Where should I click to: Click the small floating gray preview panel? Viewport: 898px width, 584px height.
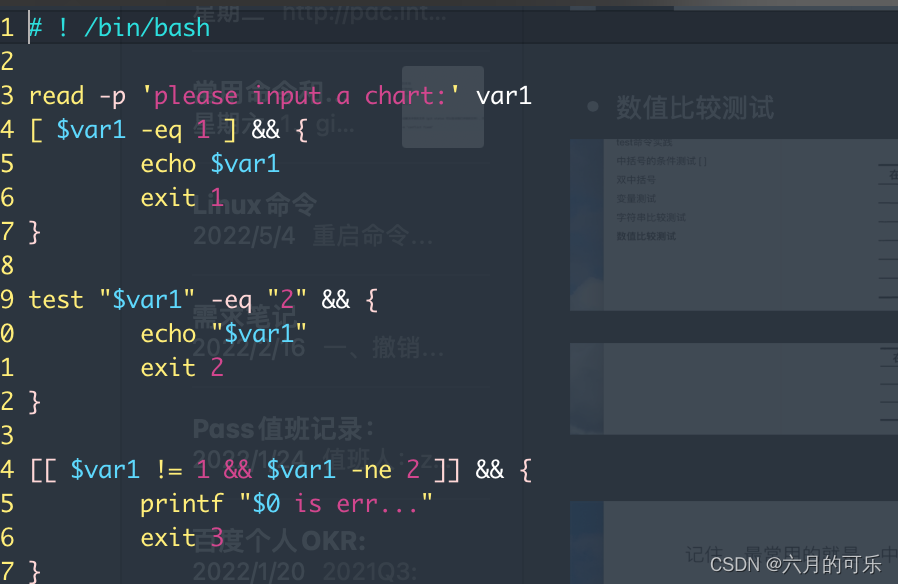pyautogui.click(x=443, y=105)
